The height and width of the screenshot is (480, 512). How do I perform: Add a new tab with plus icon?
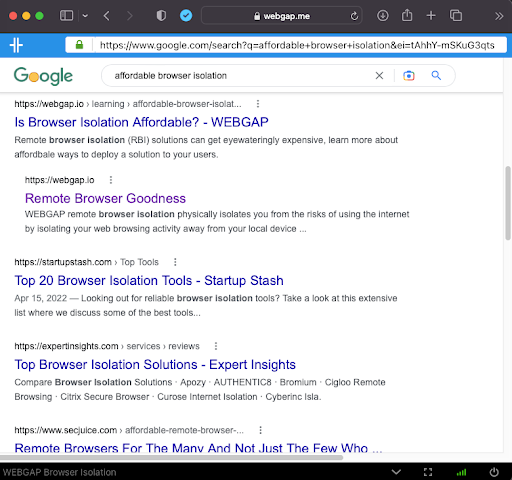(431, 16)
